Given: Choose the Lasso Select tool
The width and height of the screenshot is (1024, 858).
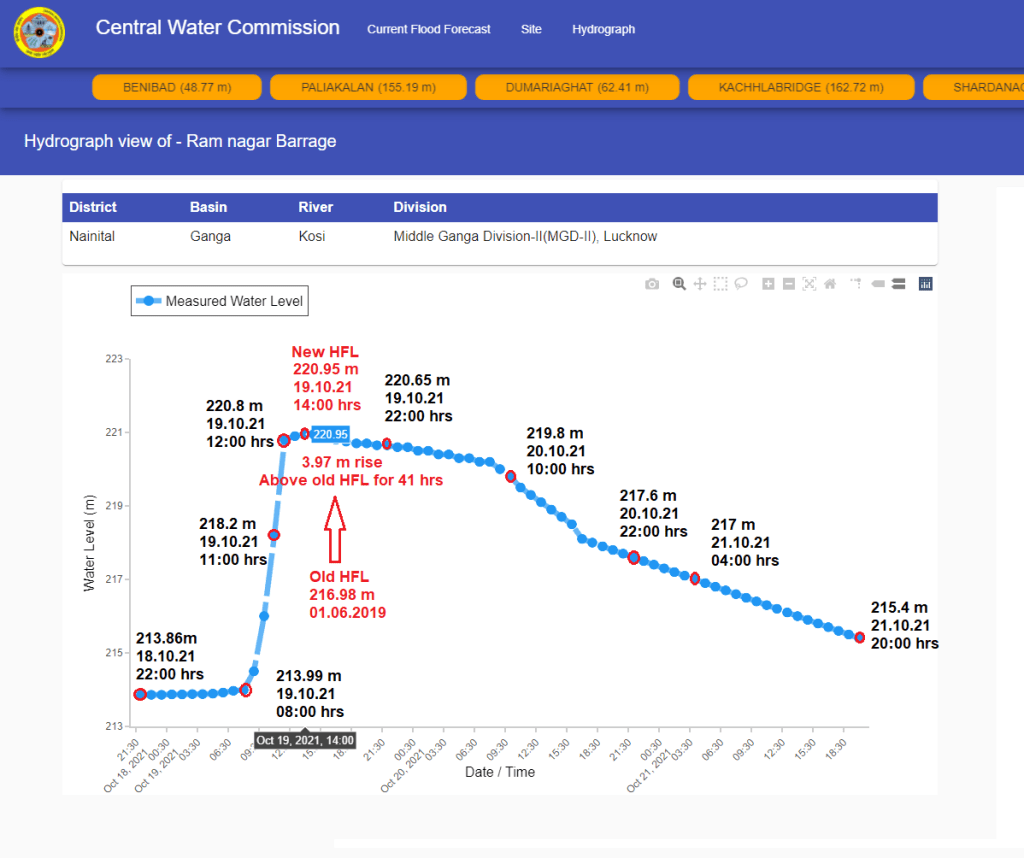Looking at the screenshot, I should point(741,284).
